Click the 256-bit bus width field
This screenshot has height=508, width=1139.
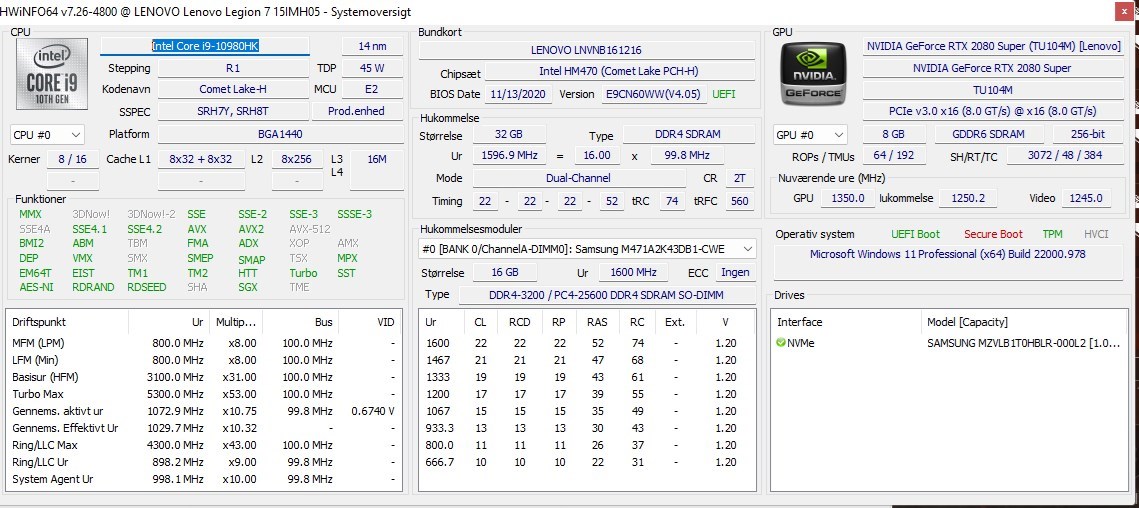1088,134
